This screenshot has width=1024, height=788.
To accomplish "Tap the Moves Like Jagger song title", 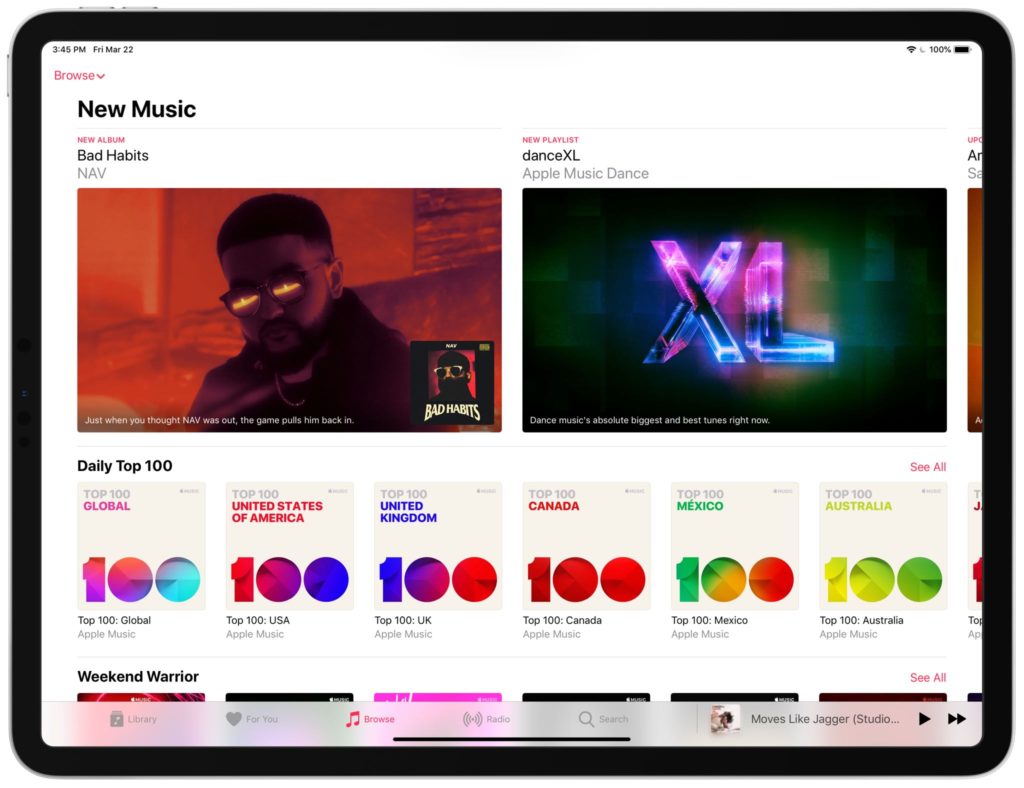I will click(x=824, y=718).
